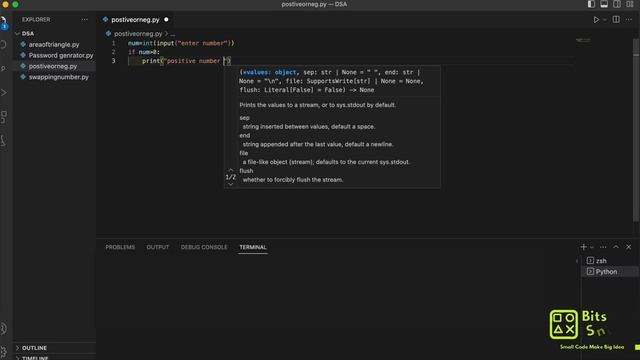Show next signature with down arrow
The height and width of the screenshot is (360, 640).
(x=231, y=184)
